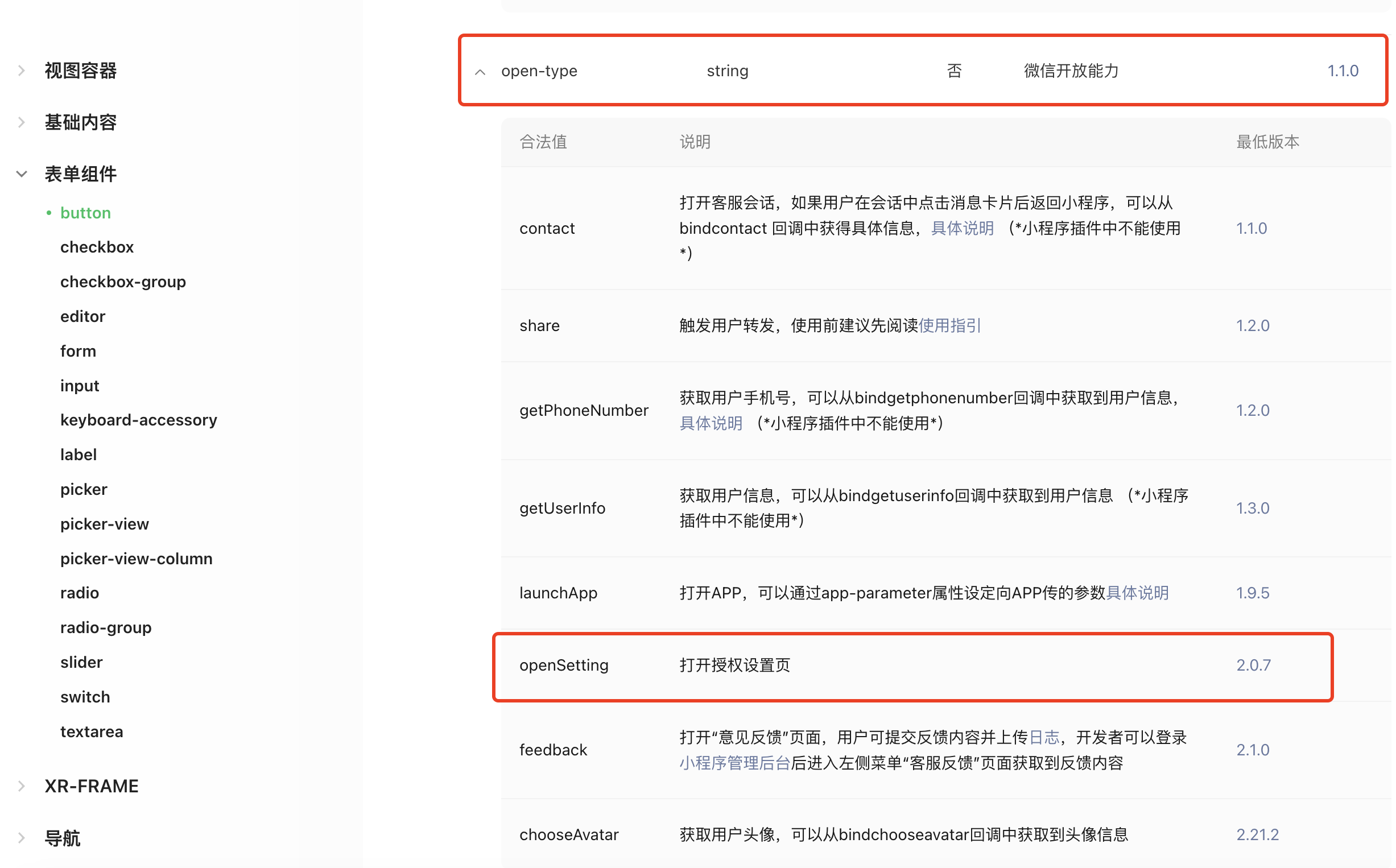Open 具体说明 link in launchApp row
The height and width of the screenshot is (868, 1396).
(x=1137, y=593)
